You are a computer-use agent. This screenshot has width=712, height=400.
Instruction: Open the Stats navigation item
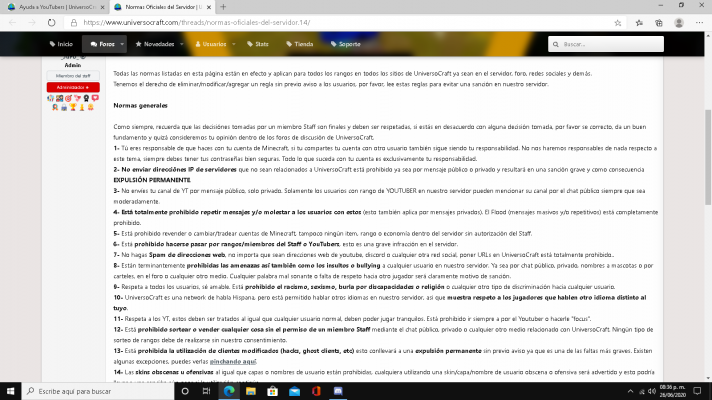tap(258, 44)
